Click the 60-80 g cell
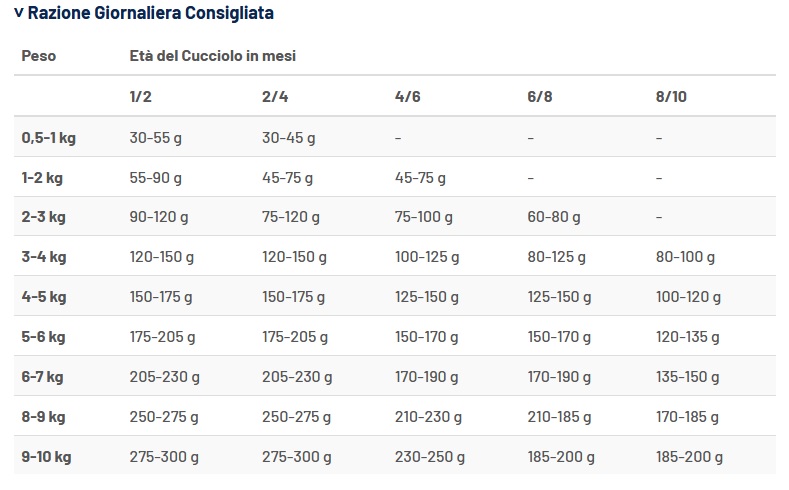 pos(553,217)
